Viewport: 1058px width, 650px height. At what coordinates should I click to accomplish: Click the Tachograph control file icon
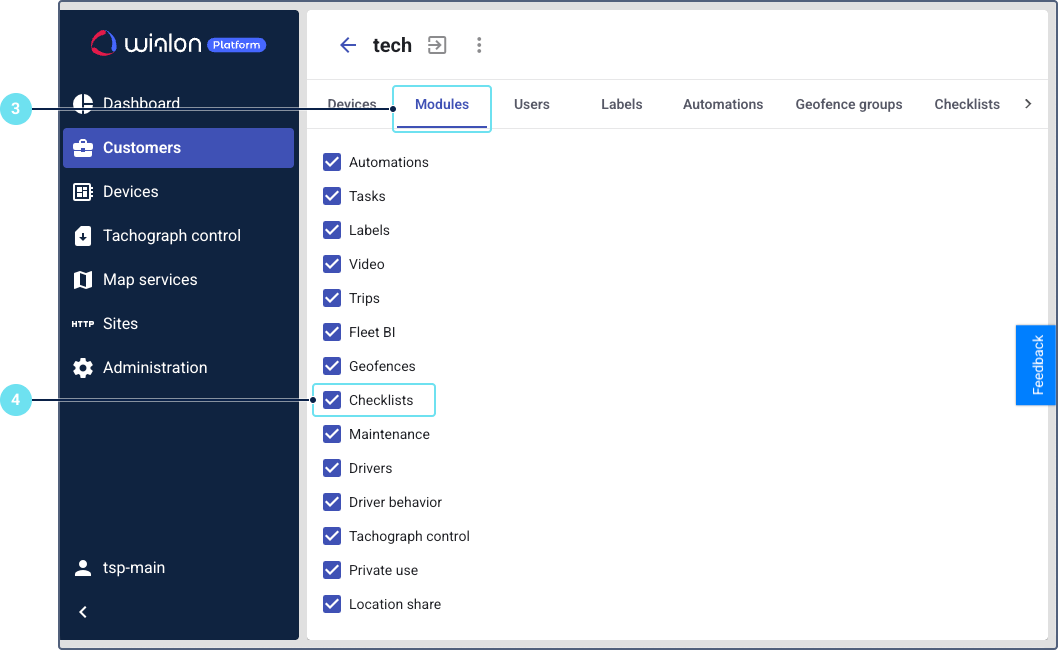(83, 236)
